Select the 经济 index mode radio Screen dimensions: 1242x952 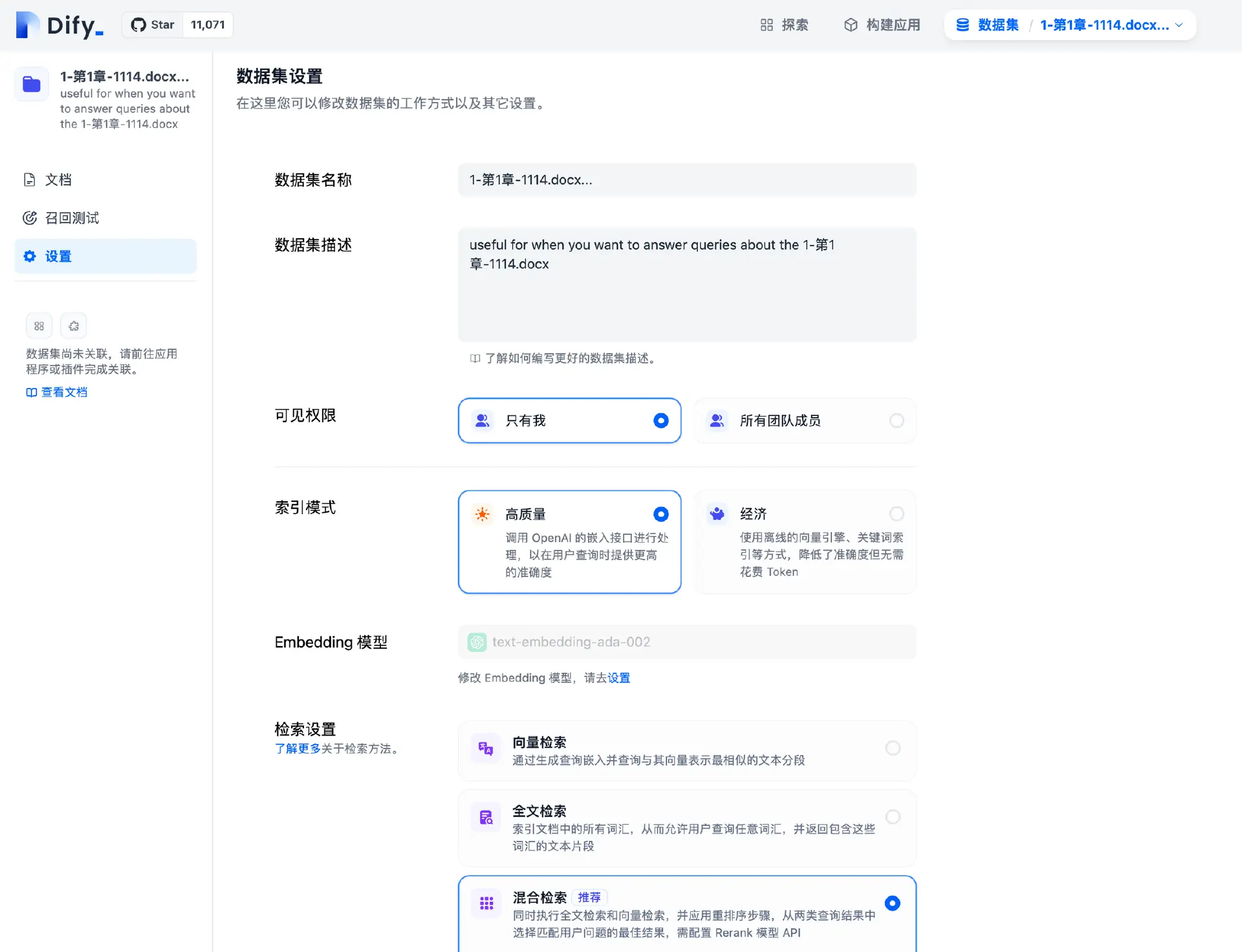(x=896, y=514)
